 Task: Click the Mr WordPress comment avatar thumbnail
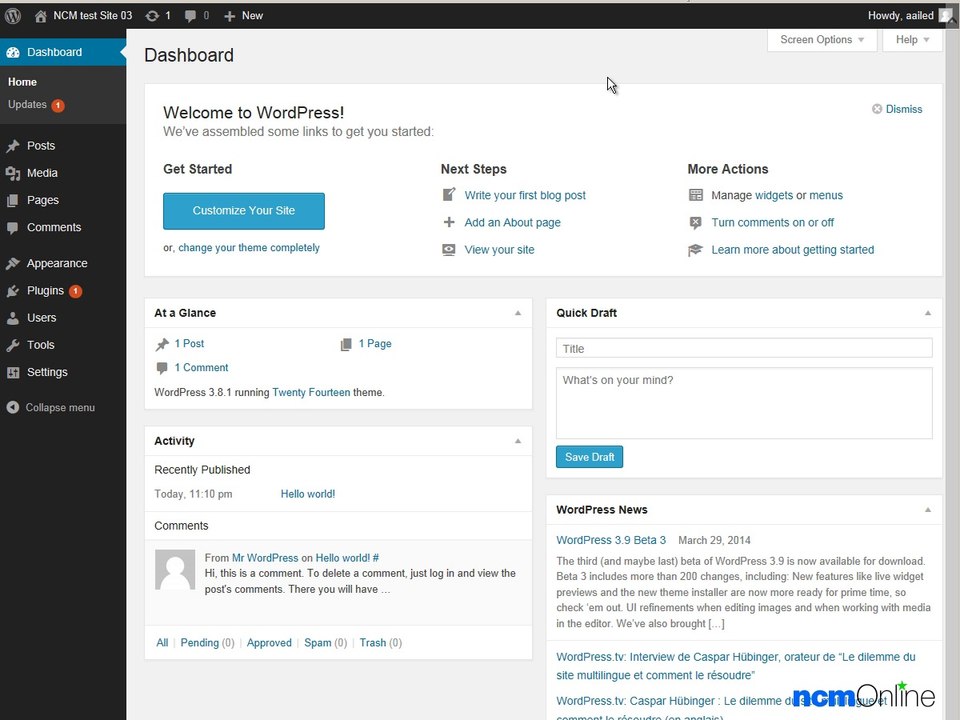175,569
